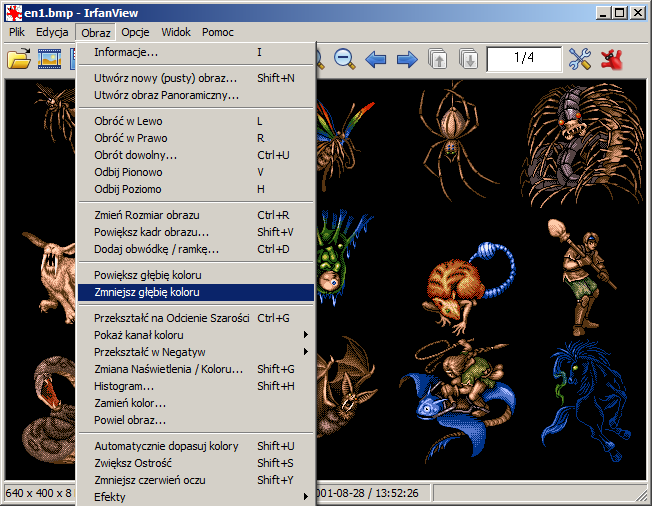652x506 pixels.
Task: Choose Przekształć na Odcienie Szarości
Action: click(x=196, y=318)
